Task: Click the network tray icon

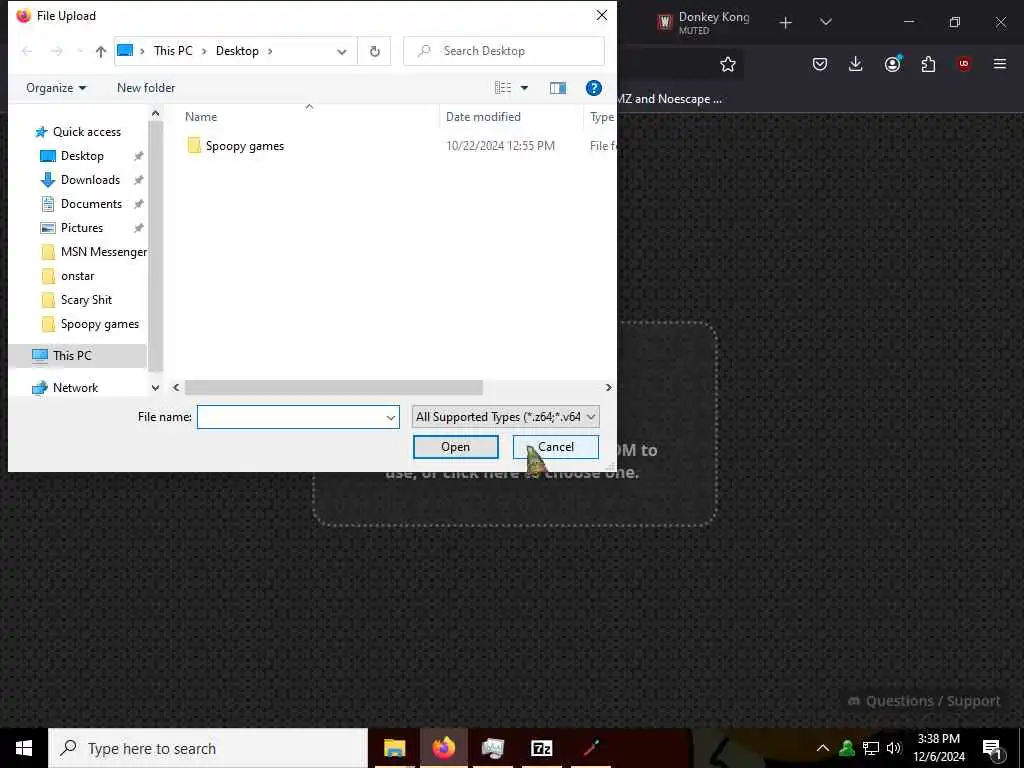Action: (871, 748)
